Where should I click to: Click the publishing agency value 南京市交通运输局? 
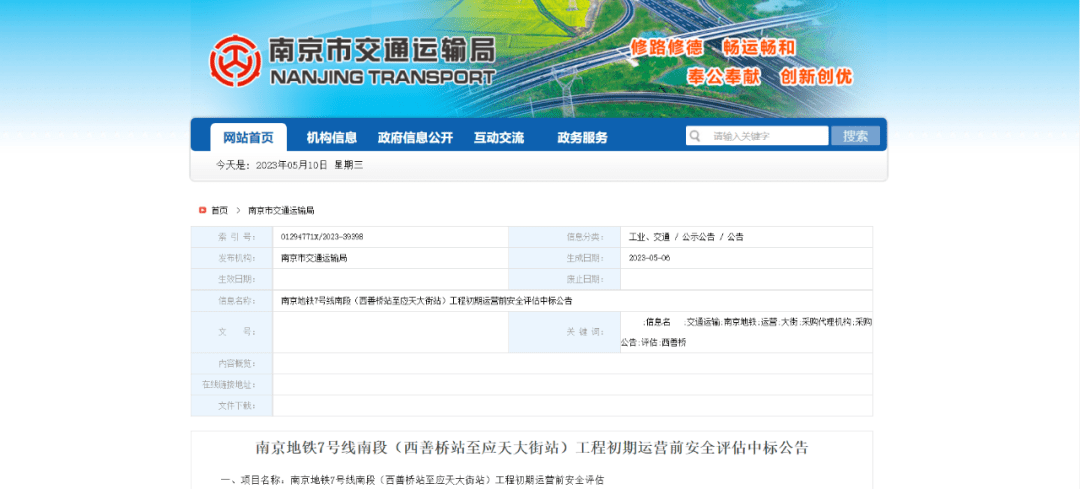[x=314, y=258]
